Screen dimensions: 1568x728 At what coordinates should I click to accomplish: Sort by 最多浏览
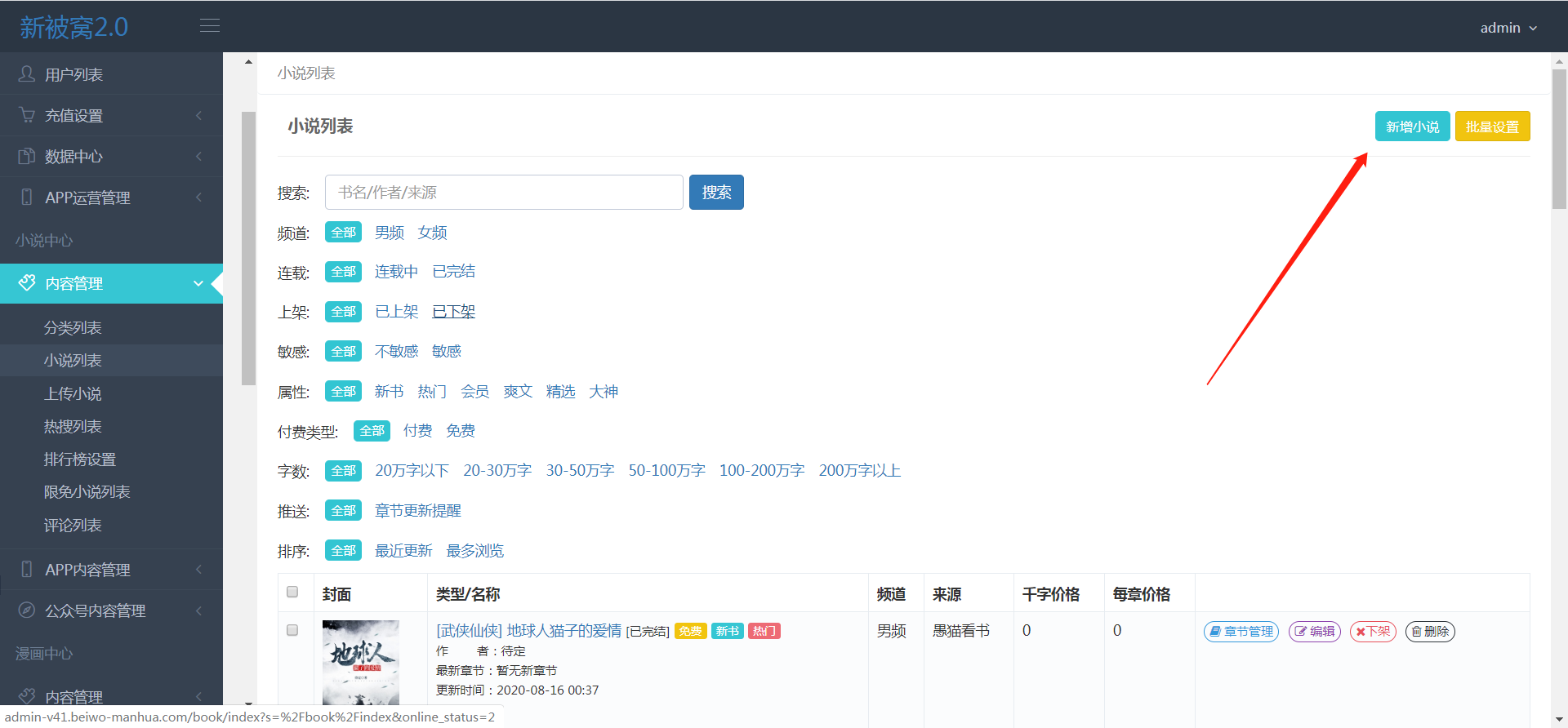[475, 551]
